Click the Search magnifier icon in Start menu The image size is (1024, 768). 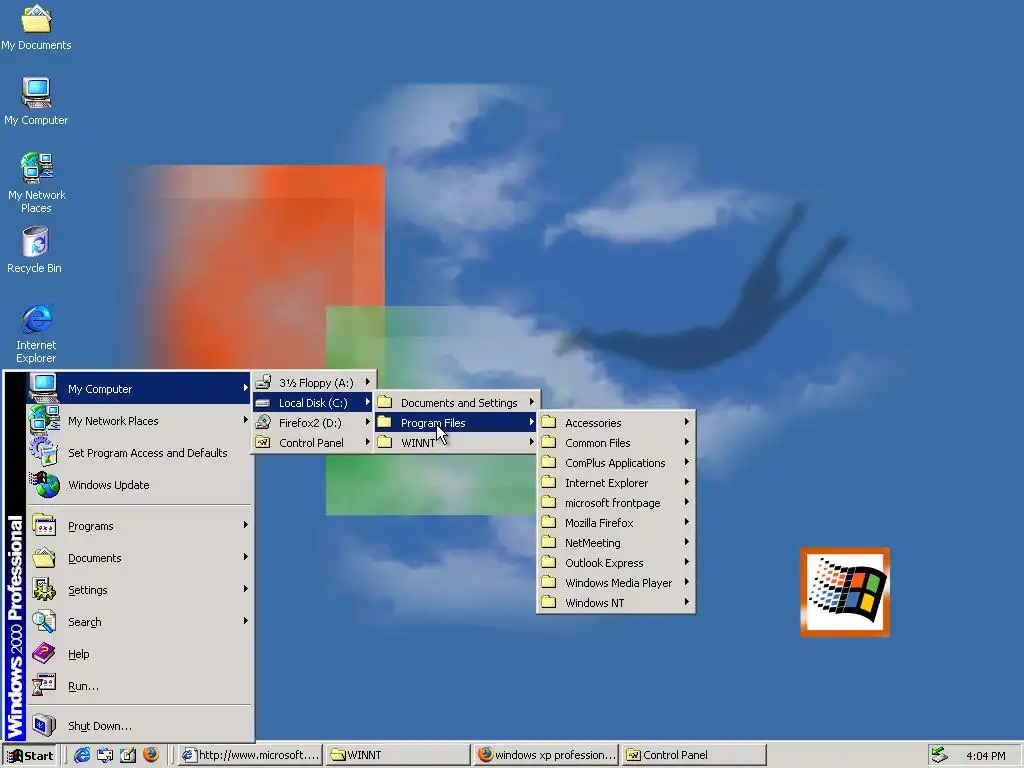(44, 622)
